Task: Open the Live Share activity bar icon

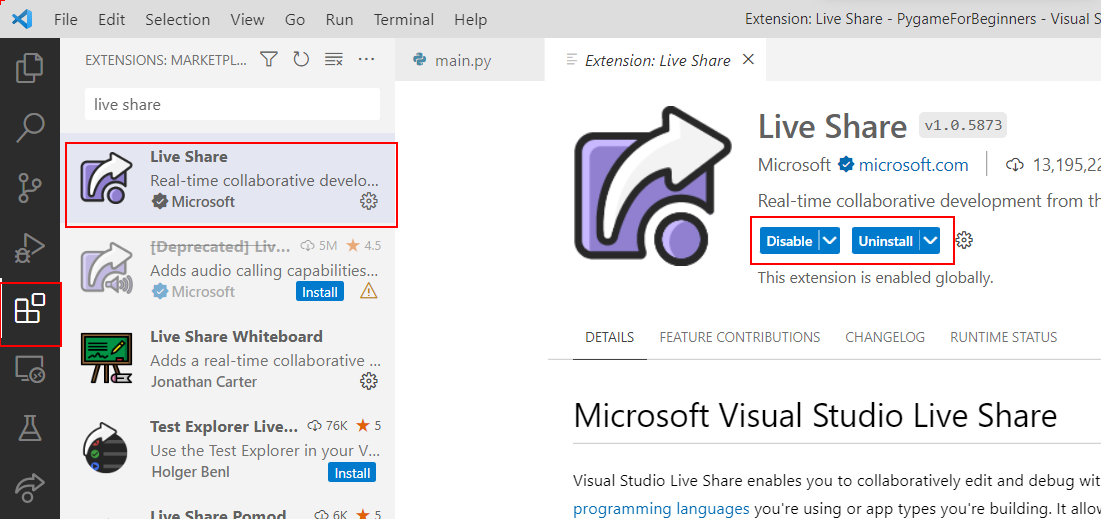Action: 29,487
